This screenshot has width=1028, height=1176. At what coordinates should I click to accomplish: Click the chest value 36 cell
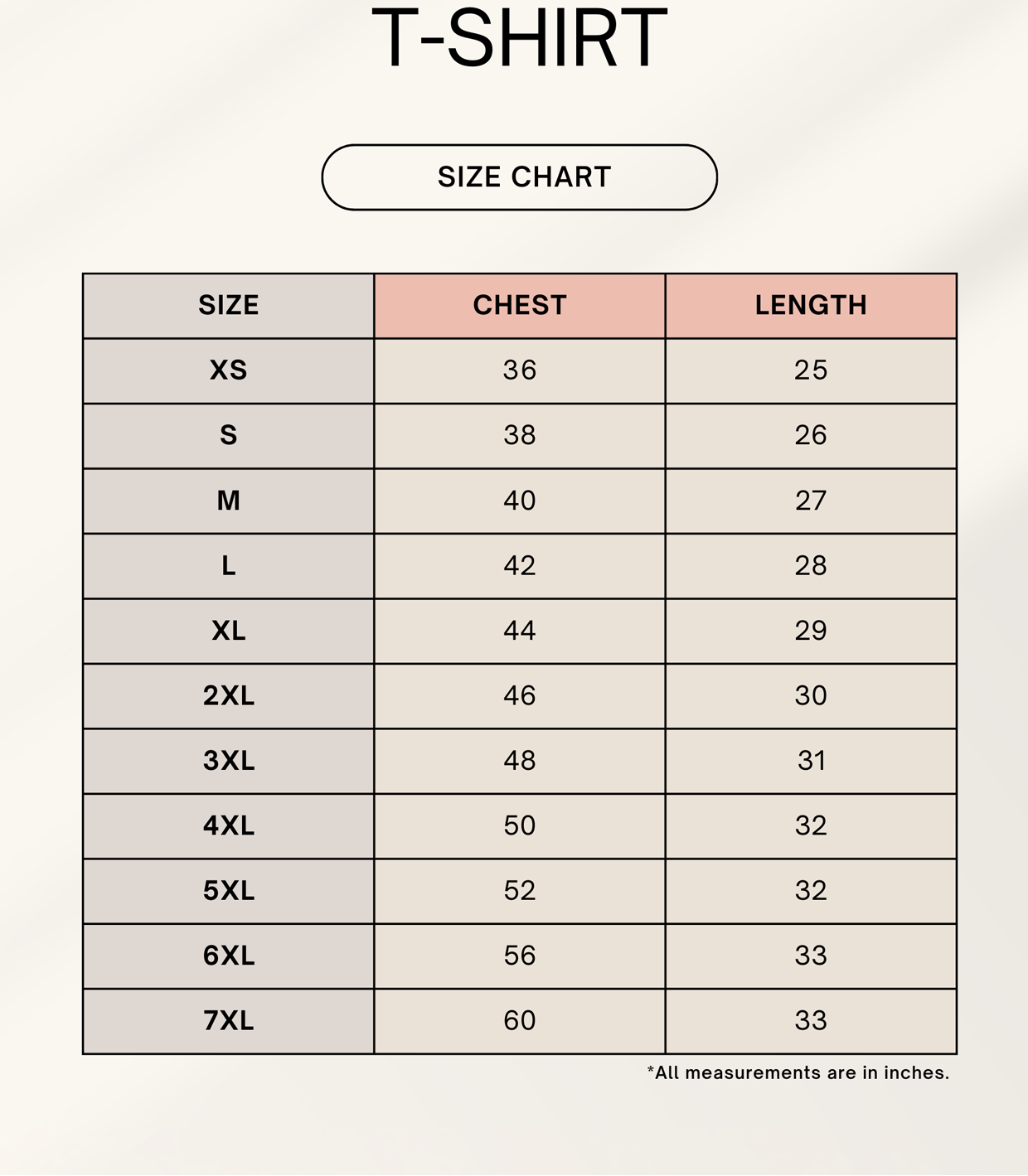pyautogui.click(x=520, y=370)
